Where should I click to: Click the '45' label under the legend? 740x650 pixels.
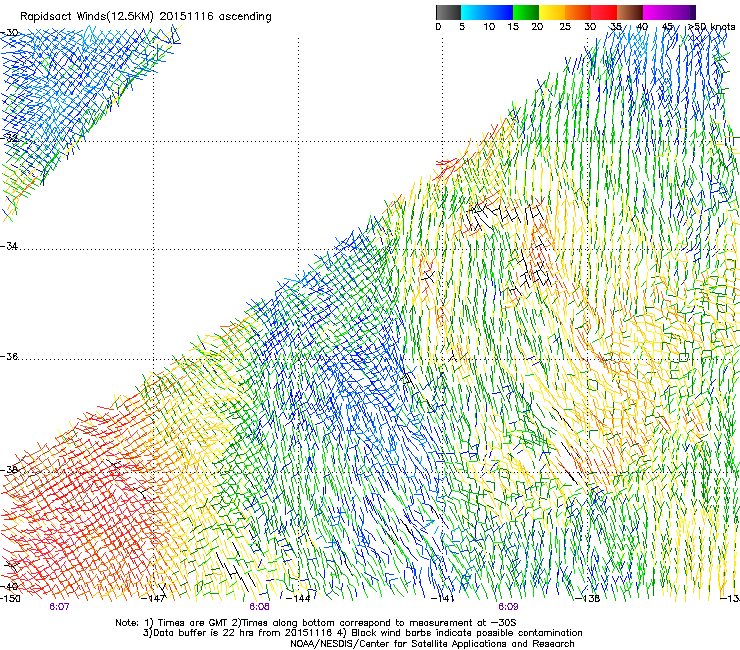click(667, 27)
